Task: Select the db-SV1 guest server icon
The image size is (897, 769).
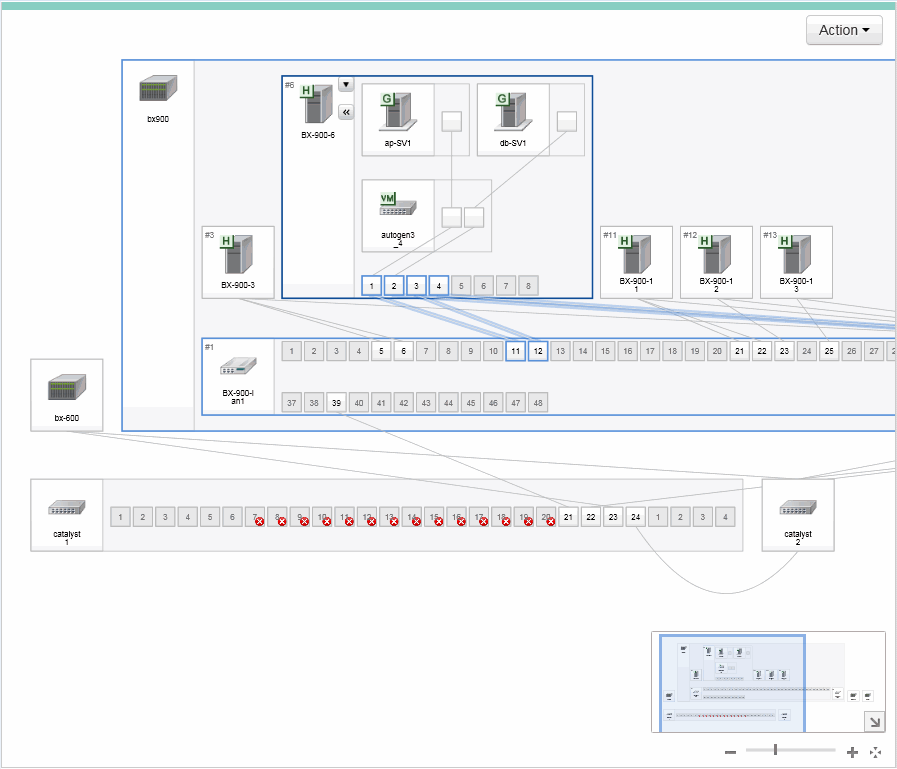Action: pyautogui.click(x=513, y=112)
